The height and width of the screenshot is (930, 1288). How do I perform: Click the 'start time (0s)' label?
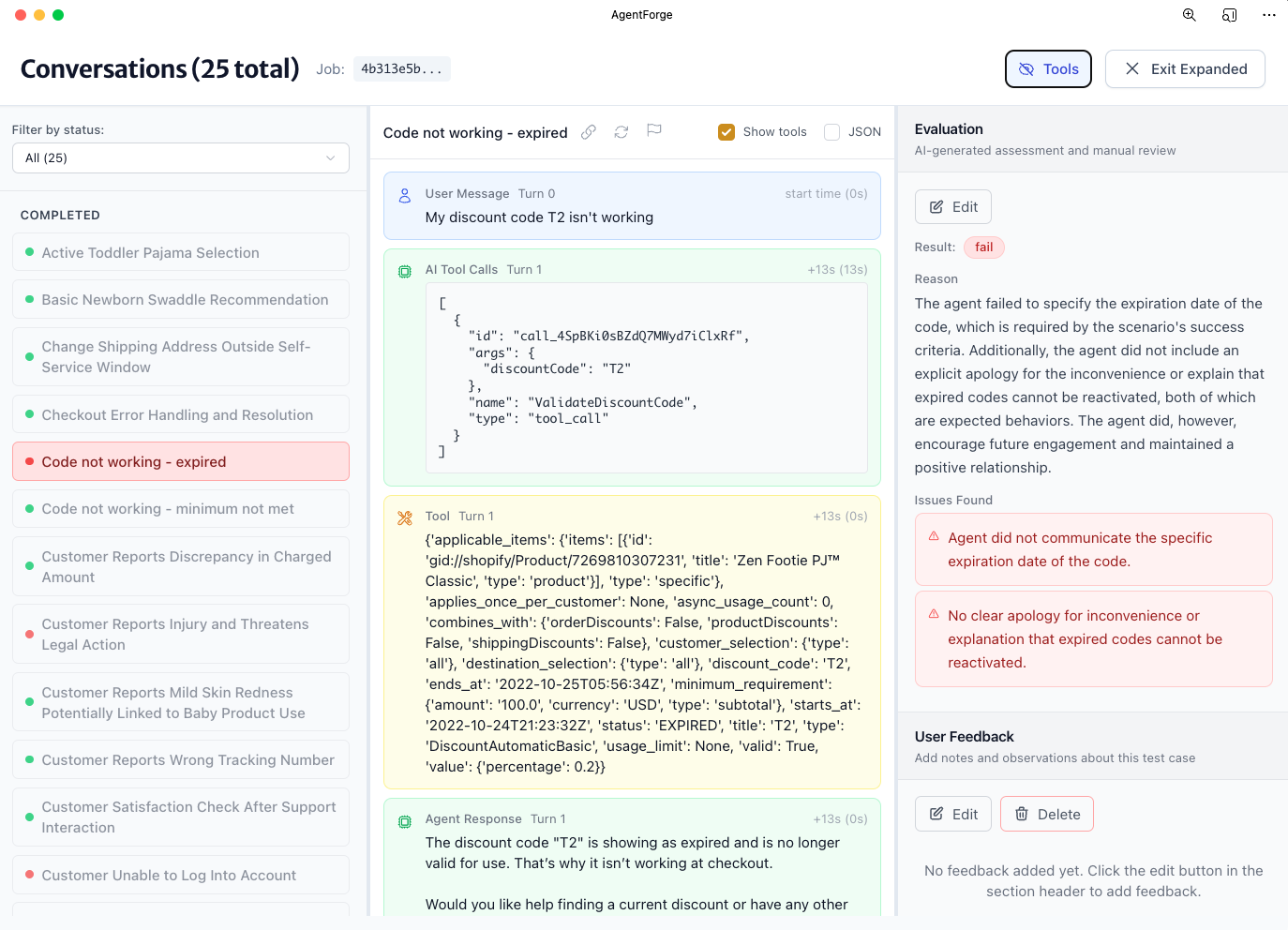pos(826,194)
